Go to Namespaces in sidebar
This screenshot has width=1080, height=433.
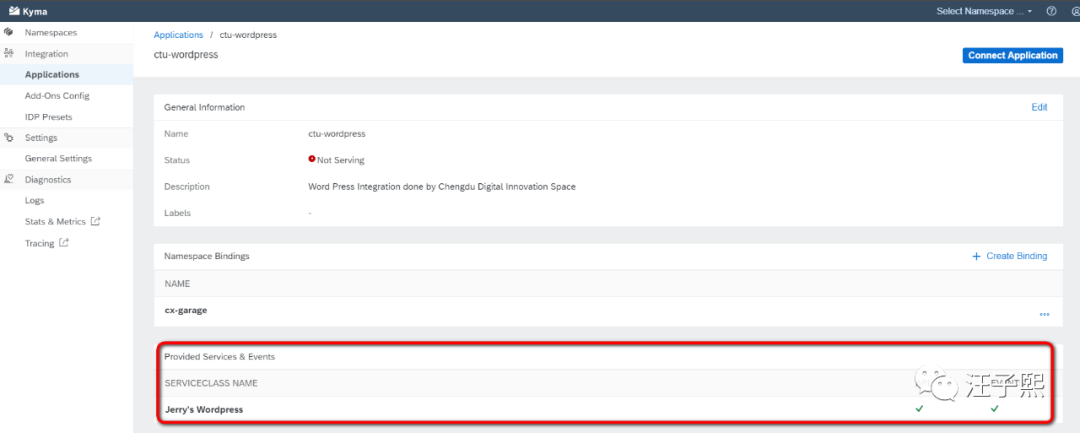50,32
